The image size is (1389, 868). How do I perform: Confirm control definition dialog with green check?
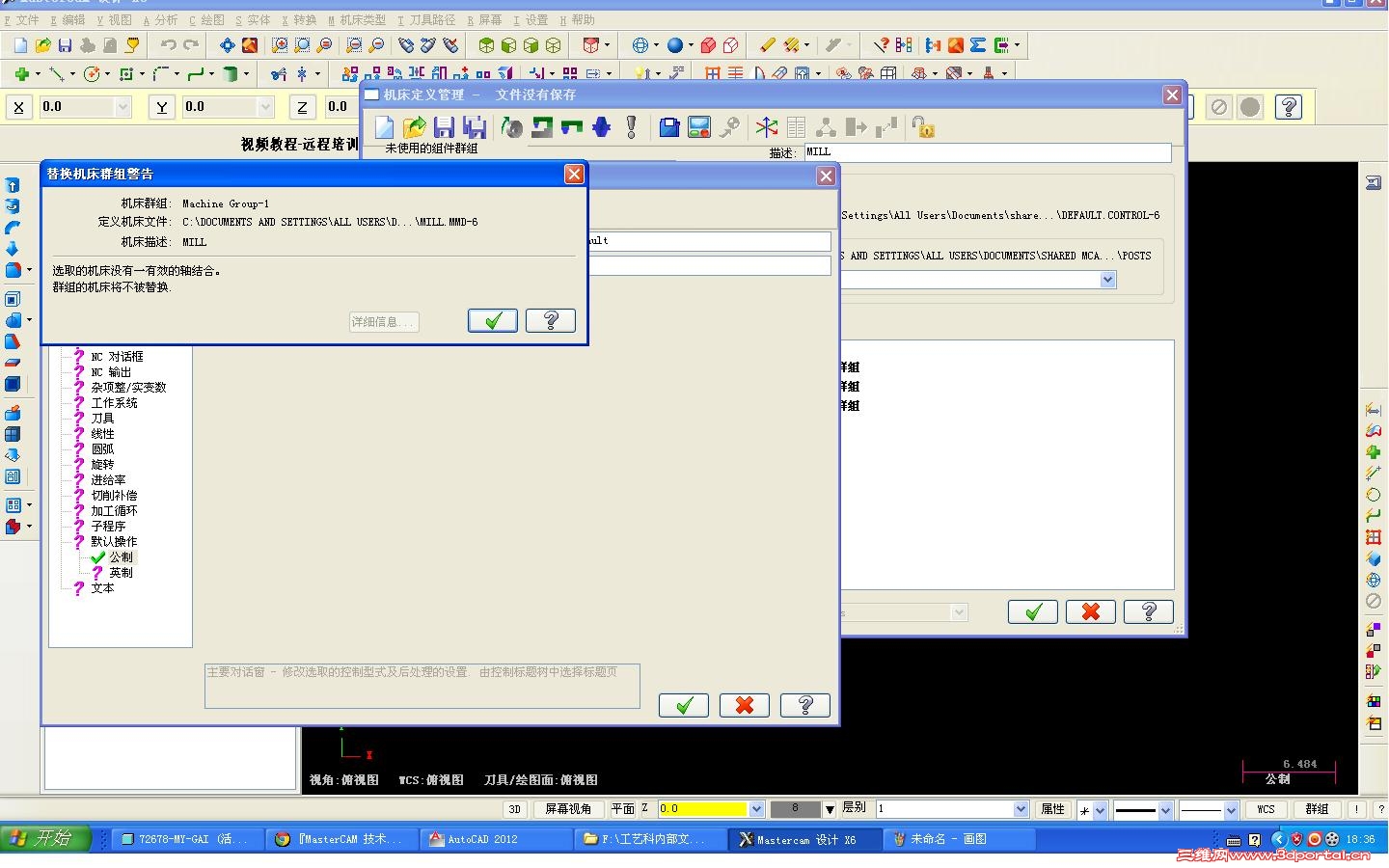pyautogui.click(x=684, y=705)
